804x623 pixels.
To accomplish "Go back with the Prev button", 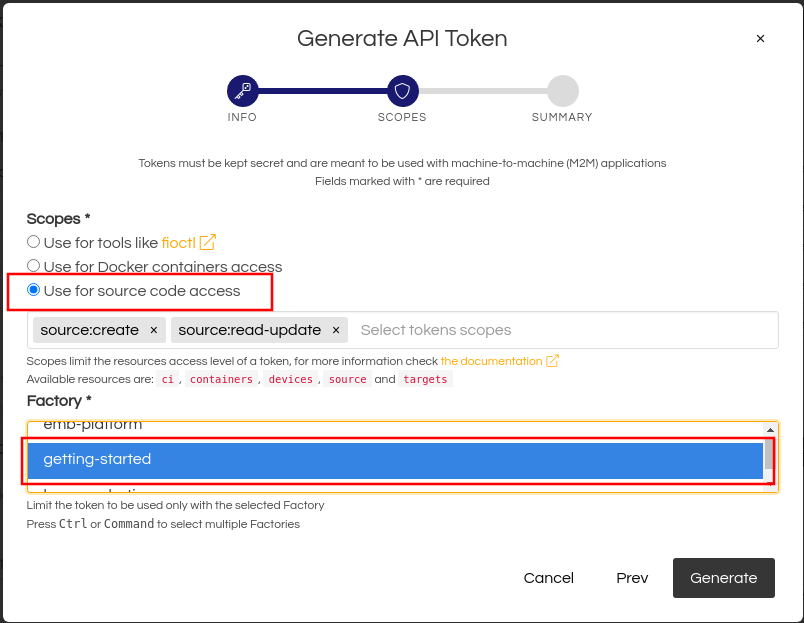I will (632, 578).
